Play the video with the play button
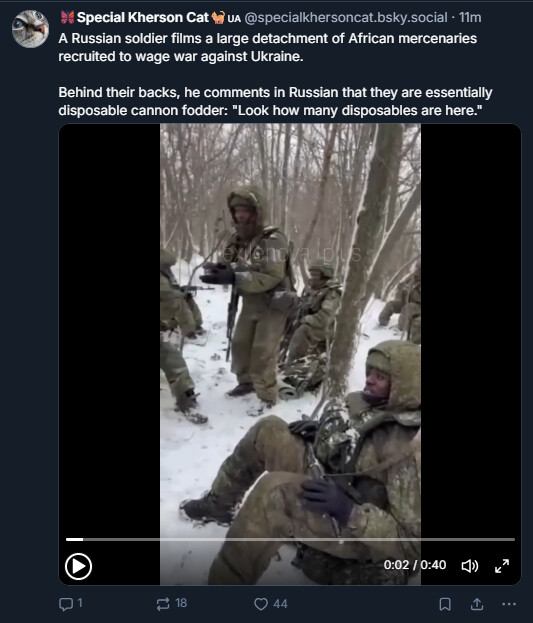 78,566
